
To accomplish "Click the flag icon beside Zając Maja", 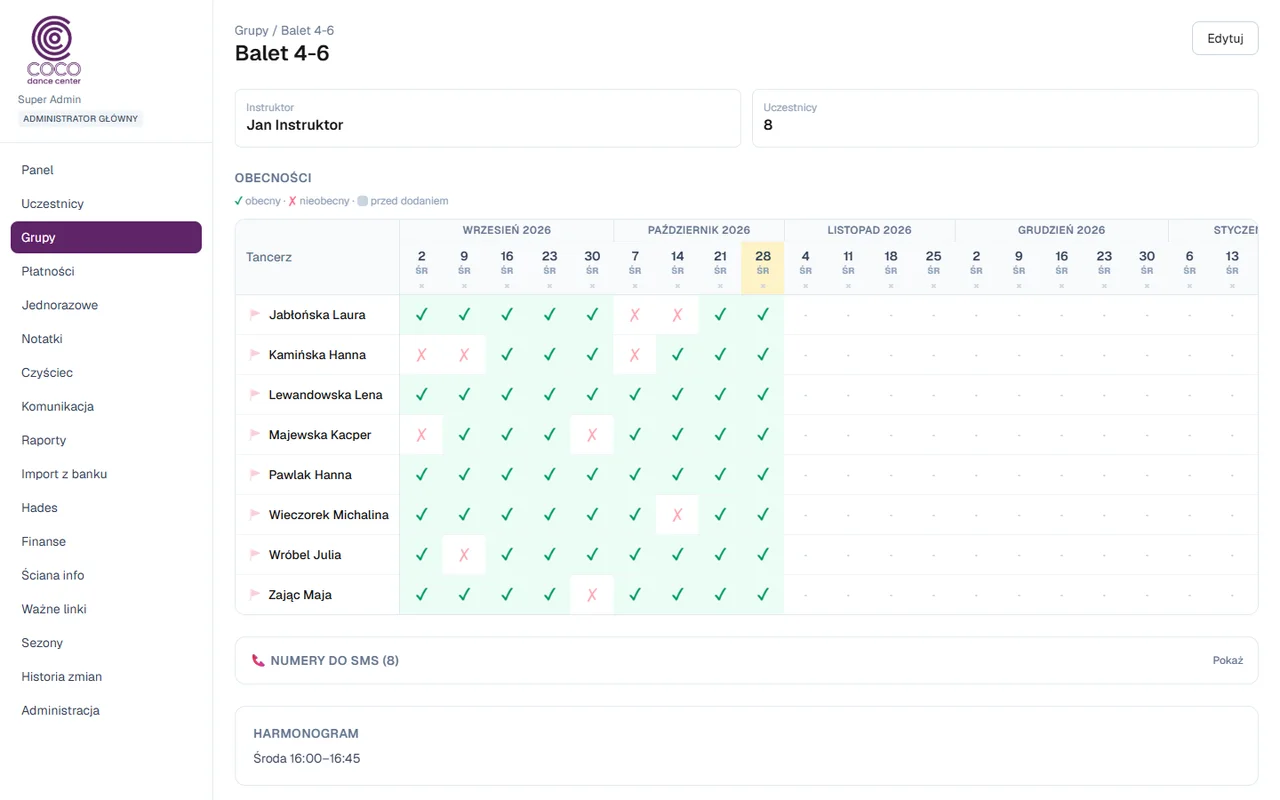I will [255, 595].
